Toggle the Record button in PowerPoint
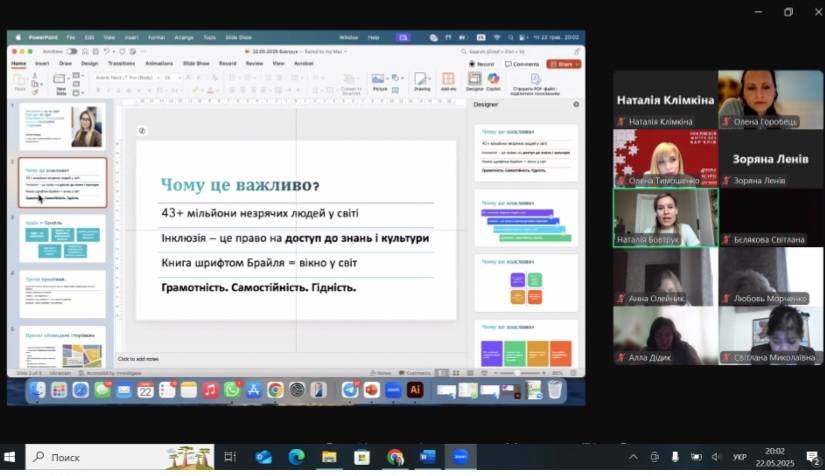The width and height of the screenshot is (825, 476). 482,63
